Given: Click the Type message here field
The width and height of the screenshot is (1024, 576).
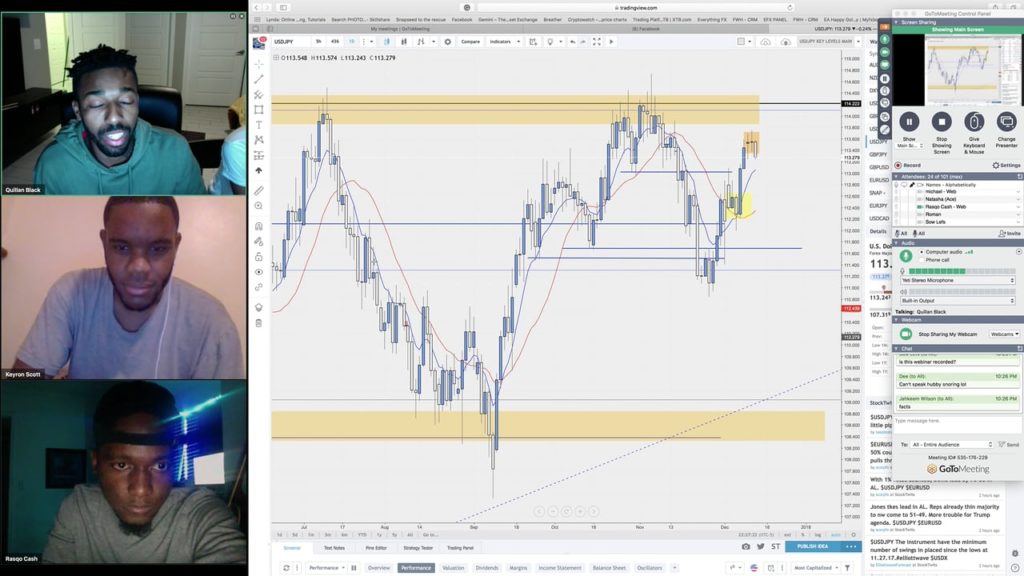Looking at the screenshot, I should click(x=957, y=425).
